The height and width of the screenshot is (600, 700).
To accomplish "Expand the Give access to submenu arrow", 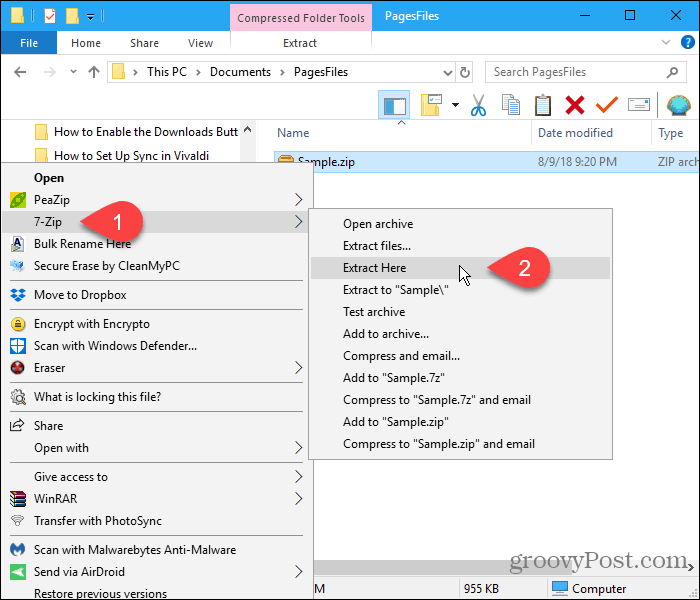I will 299,477.
